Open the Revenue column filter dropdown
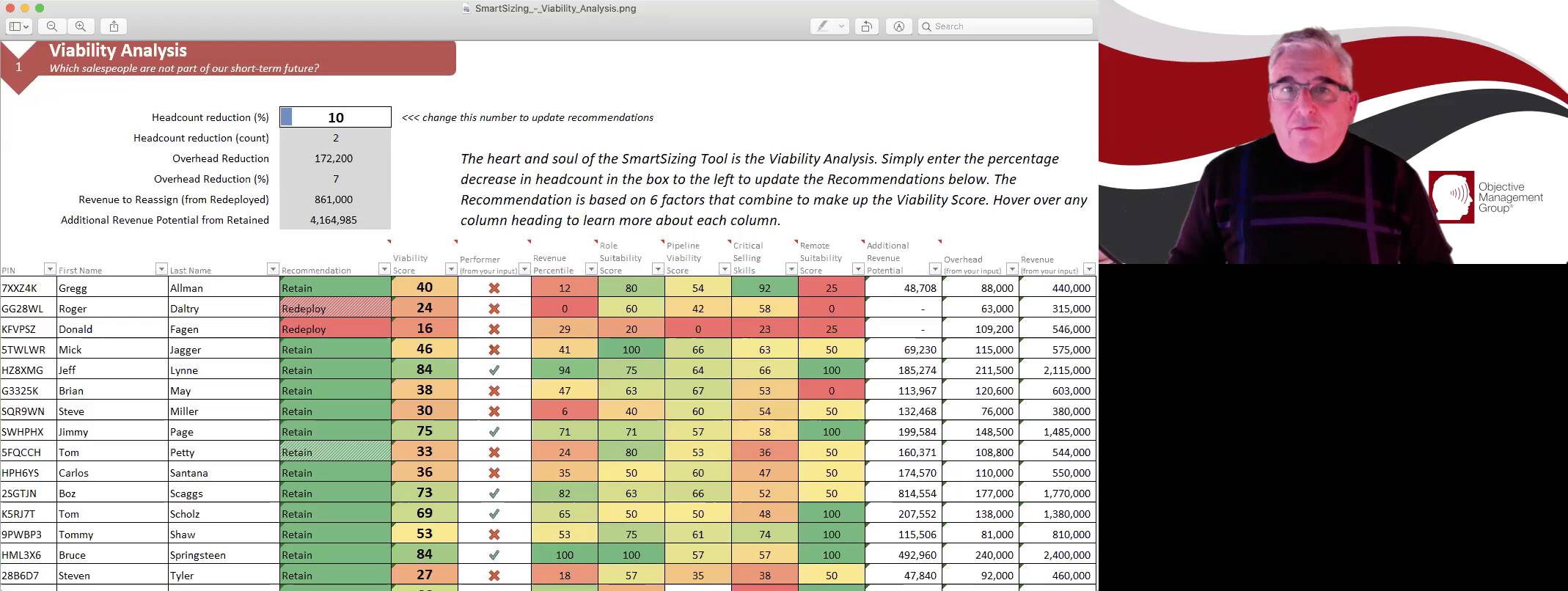 pyautogui.click(x=1089, y=269)
